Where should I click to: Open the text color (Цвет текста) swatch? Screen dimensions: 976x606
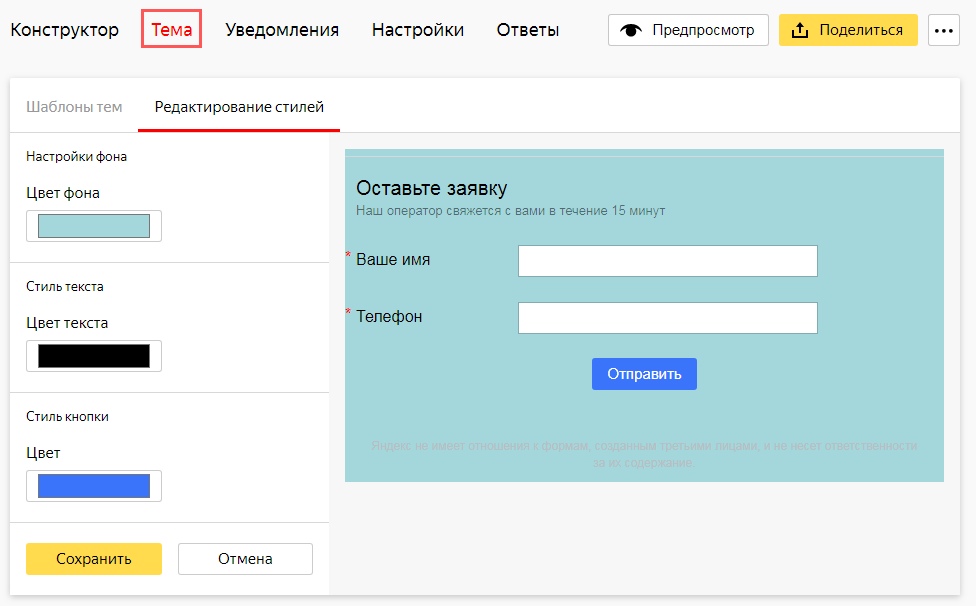click(x=94, y=356)
